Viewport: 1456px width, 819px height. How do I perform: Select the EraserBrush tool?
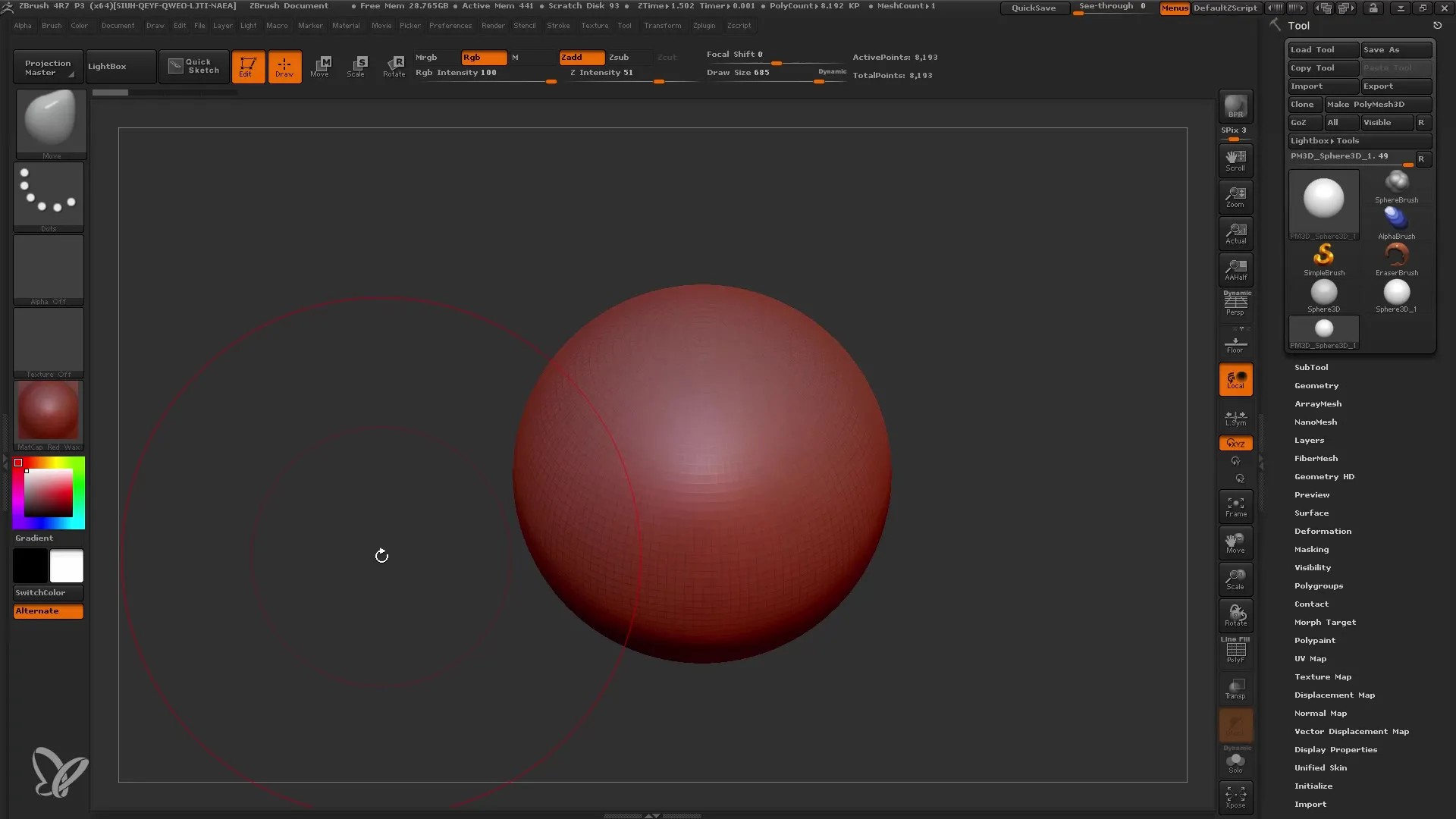1396,260
